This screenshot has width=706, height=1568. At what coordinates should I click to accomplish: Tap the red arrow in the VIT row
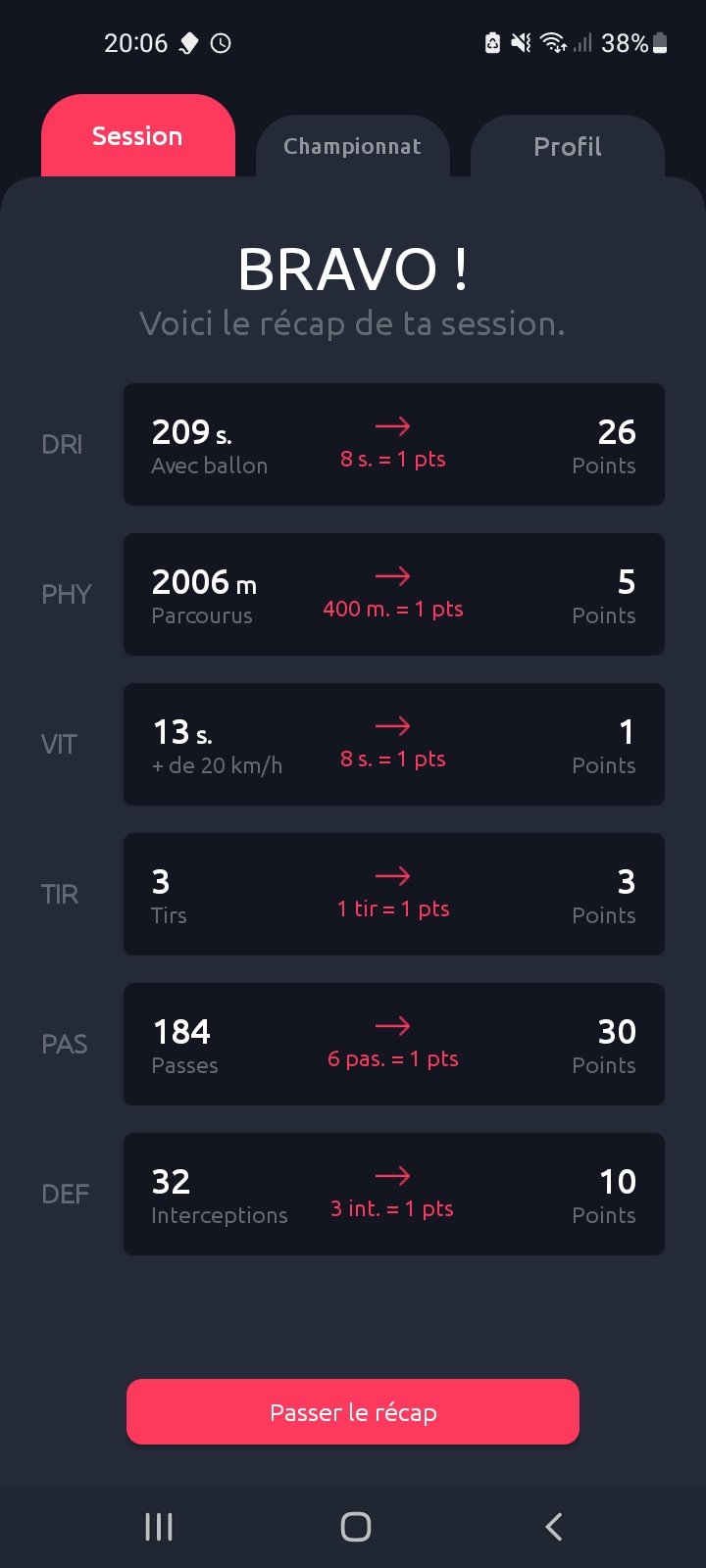pos(392,726)
